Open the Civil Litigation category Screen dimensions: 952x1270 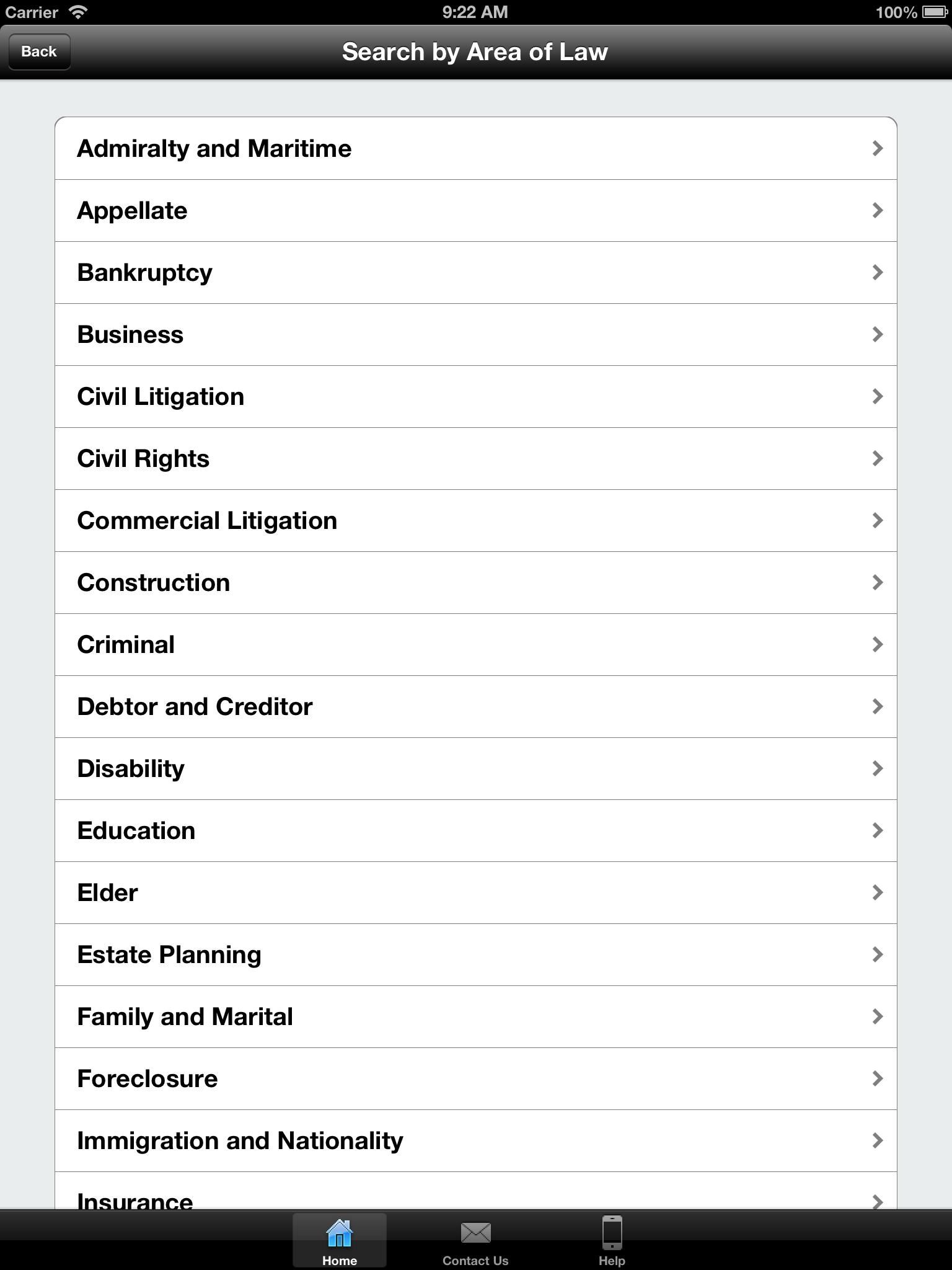161,397
